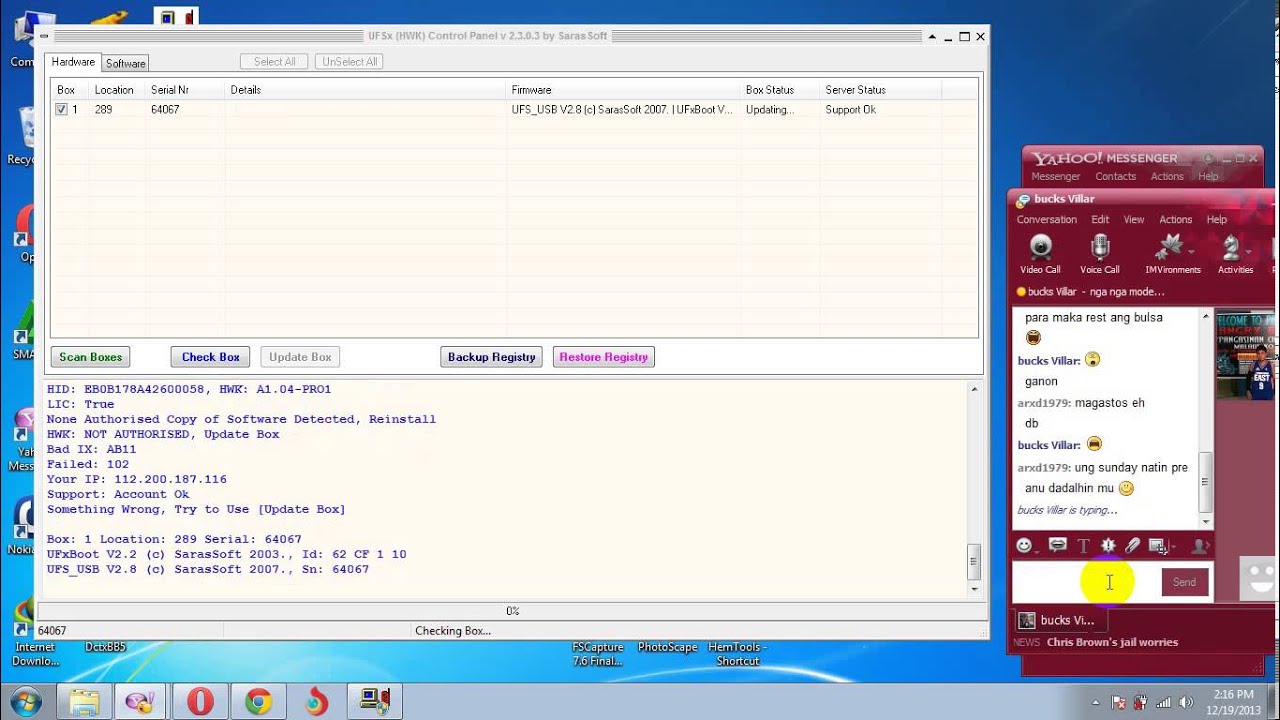
Task: Click the Details column header
Action: tap(366, 90)
